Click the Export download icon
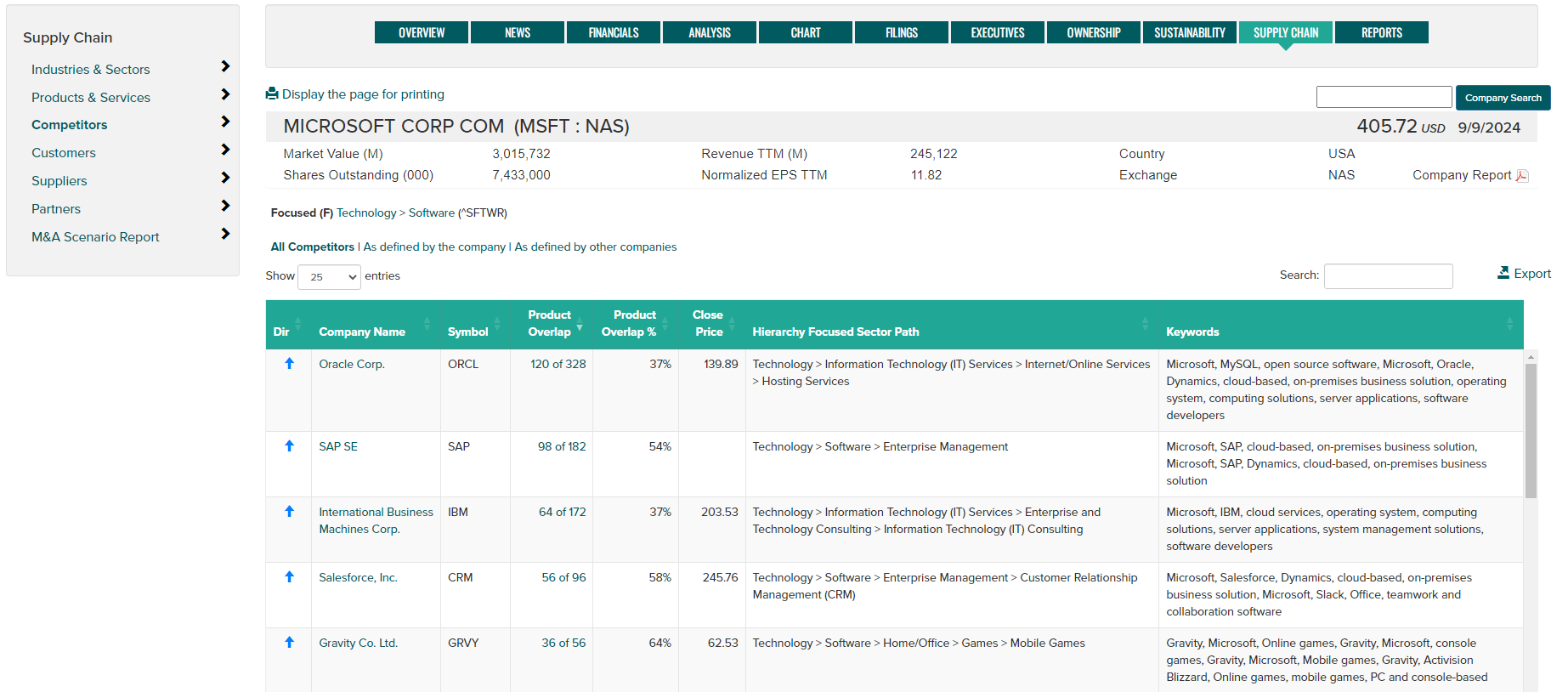Viewport: 1568px width, 692px height. coord(1503,273)
